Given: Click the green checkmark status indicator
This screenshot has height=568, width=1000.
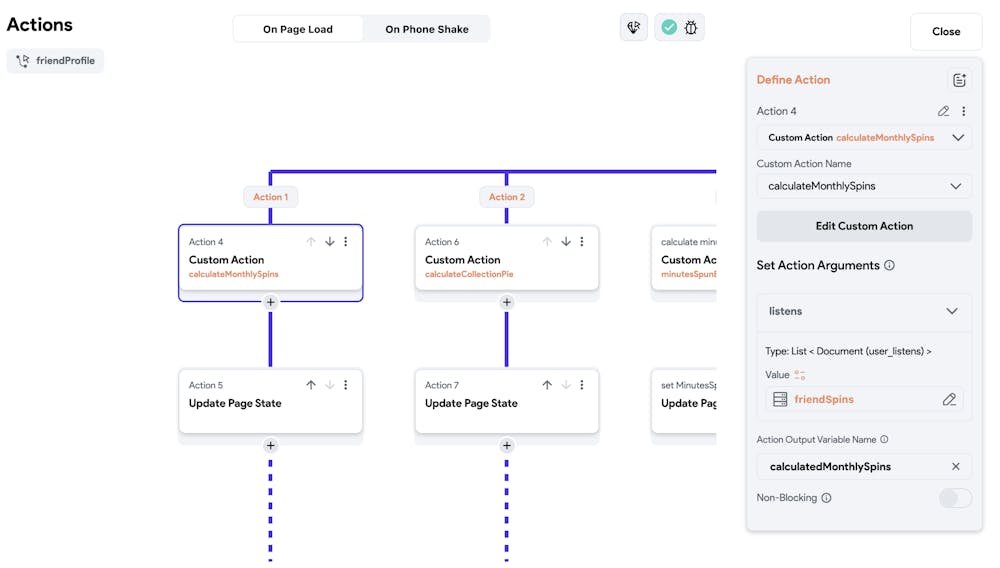Looking at the screenshot, I should (x=668, y=28).
